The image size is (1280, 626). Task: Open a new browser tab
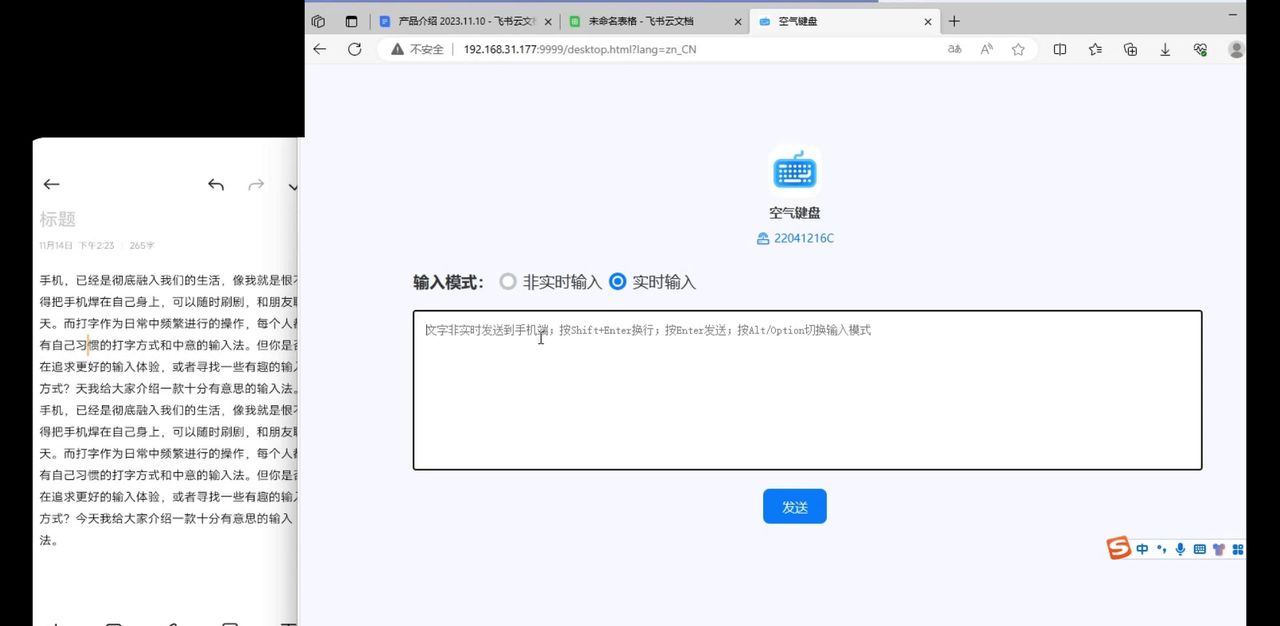coord(954,21)
